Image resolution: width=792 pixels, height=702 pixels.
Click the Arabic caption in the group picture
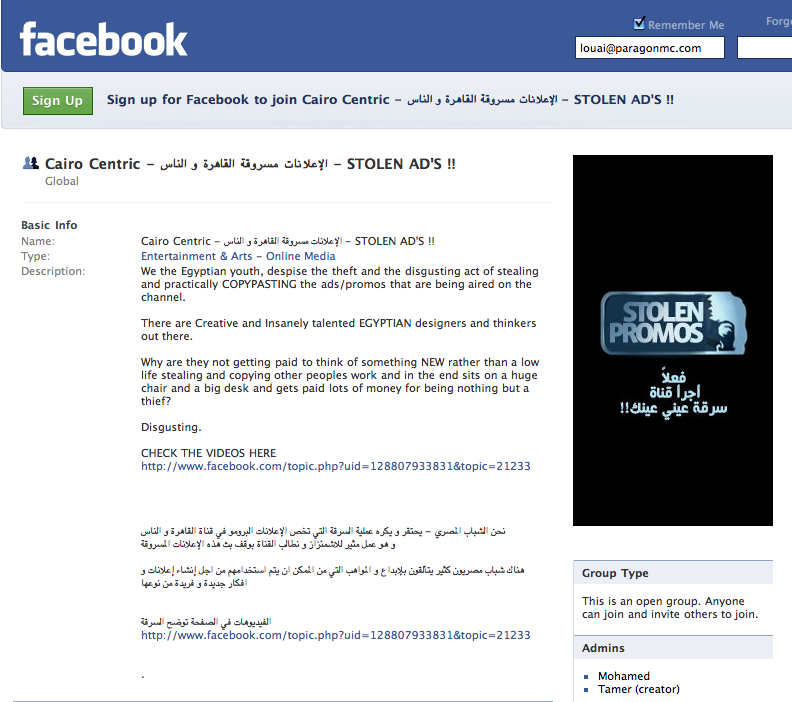[x=674, y=392]
